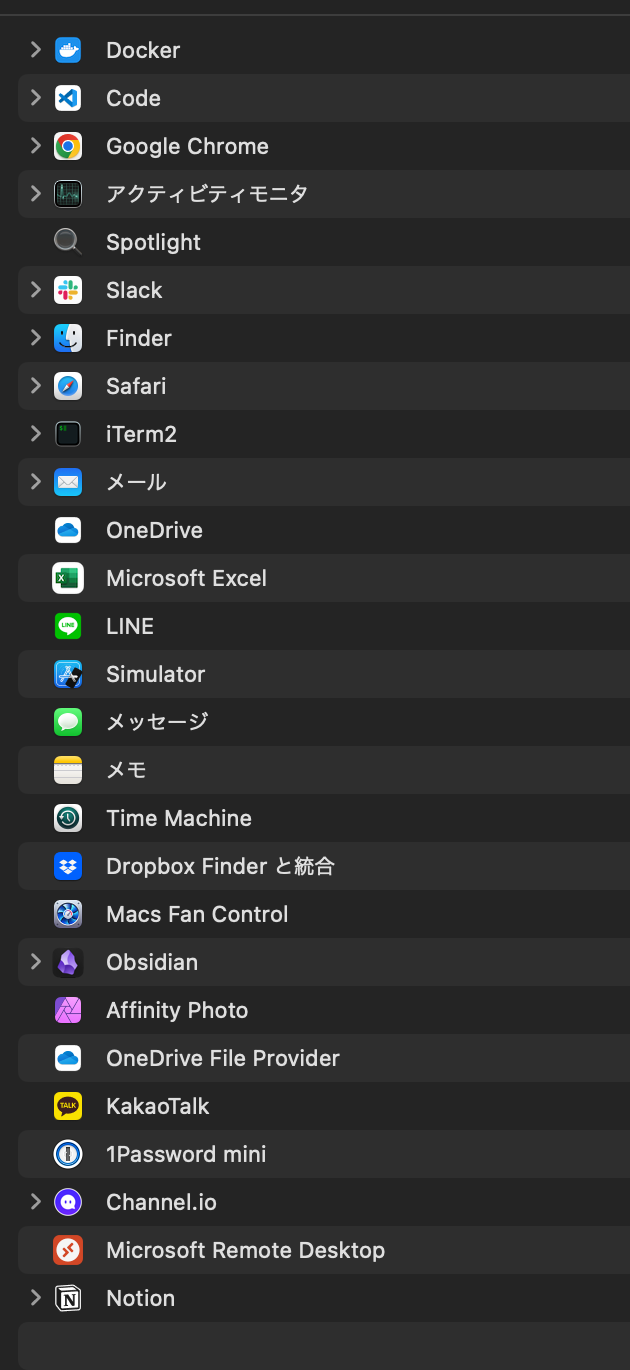Select the OneDrive File Provider text
The width and height of the screenshot is (630, 1370).
(223, 1058)
